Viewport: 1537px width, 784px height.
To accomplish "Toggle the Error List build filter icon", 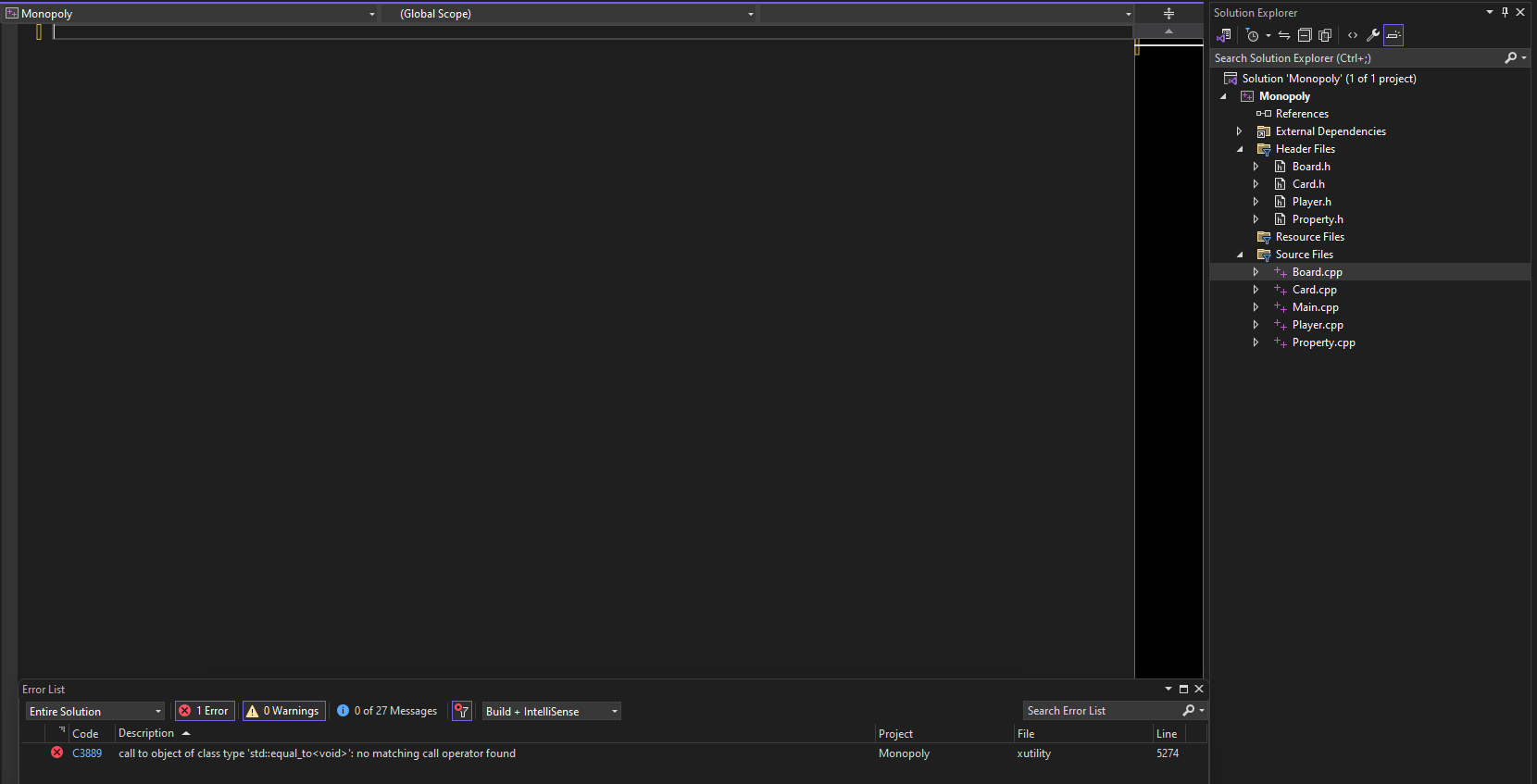I will tap(461, 711).
